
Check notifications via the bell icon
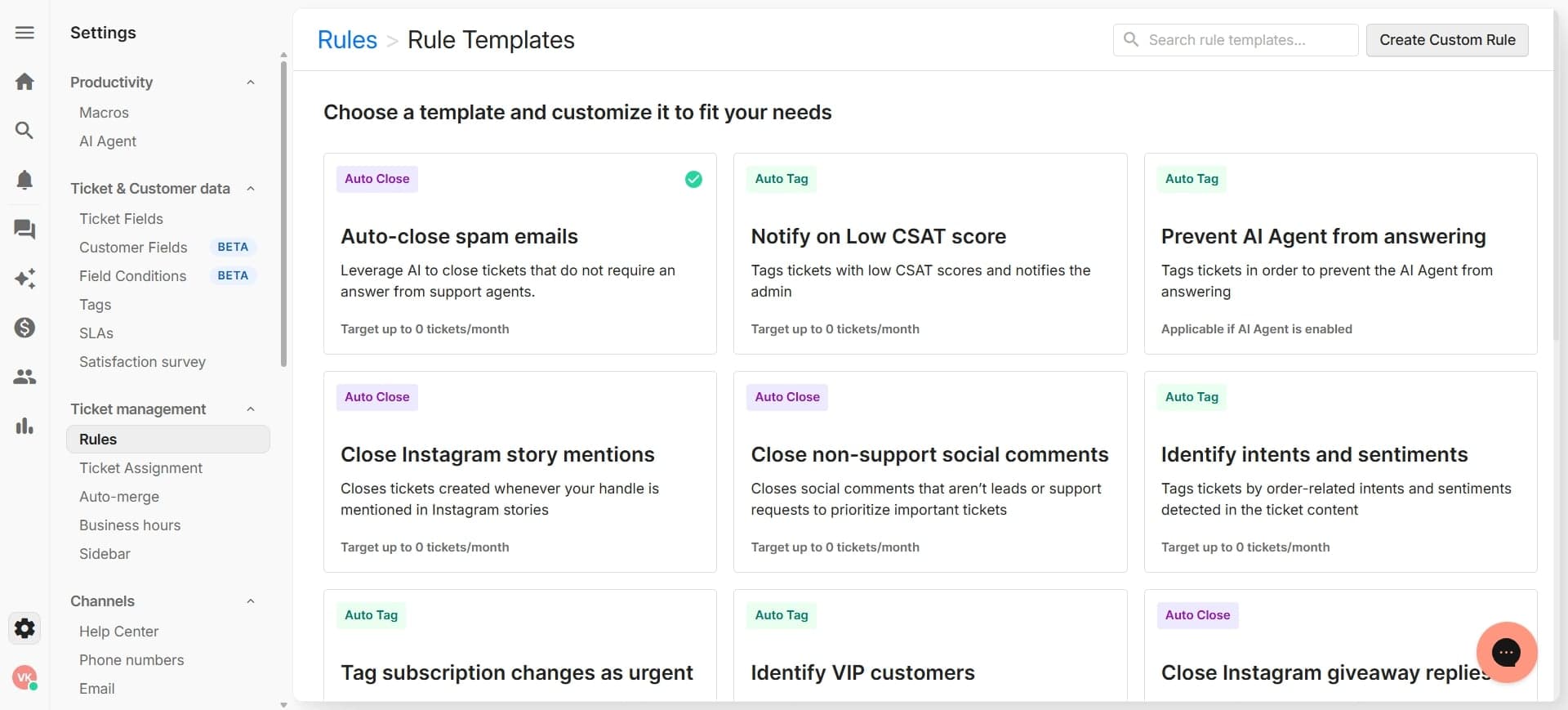24,180
